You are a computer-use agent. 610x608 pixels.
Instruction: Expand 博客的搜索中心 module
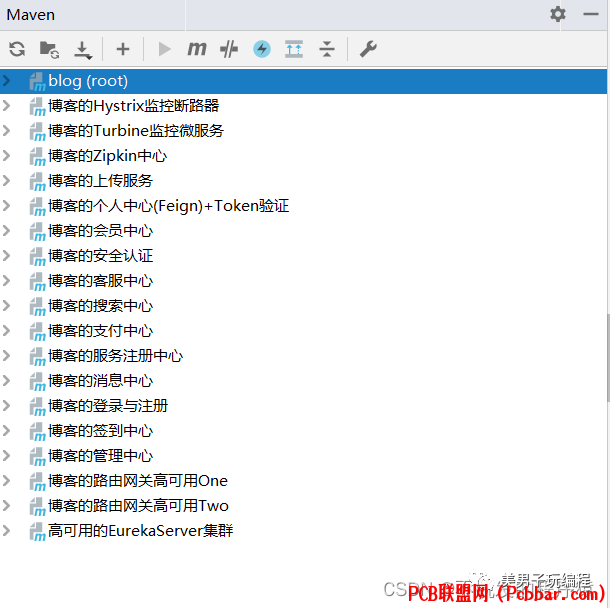6,306
